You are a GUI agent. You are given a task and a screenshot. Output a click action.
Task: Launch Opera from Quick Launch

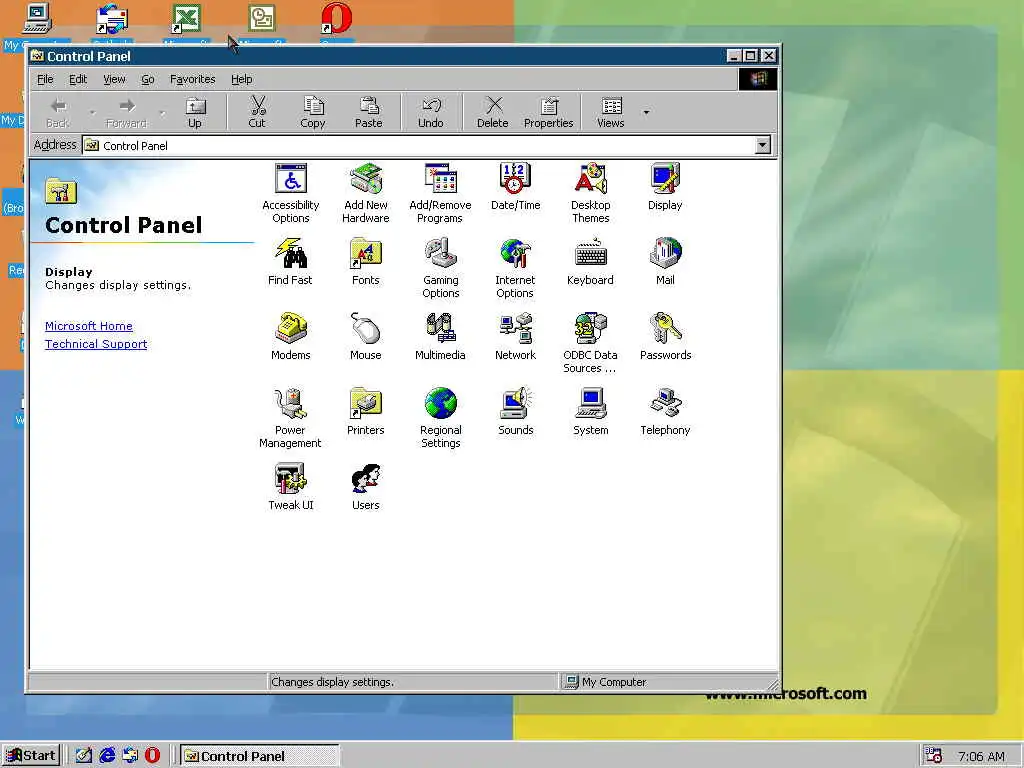(x=152, y=756)
